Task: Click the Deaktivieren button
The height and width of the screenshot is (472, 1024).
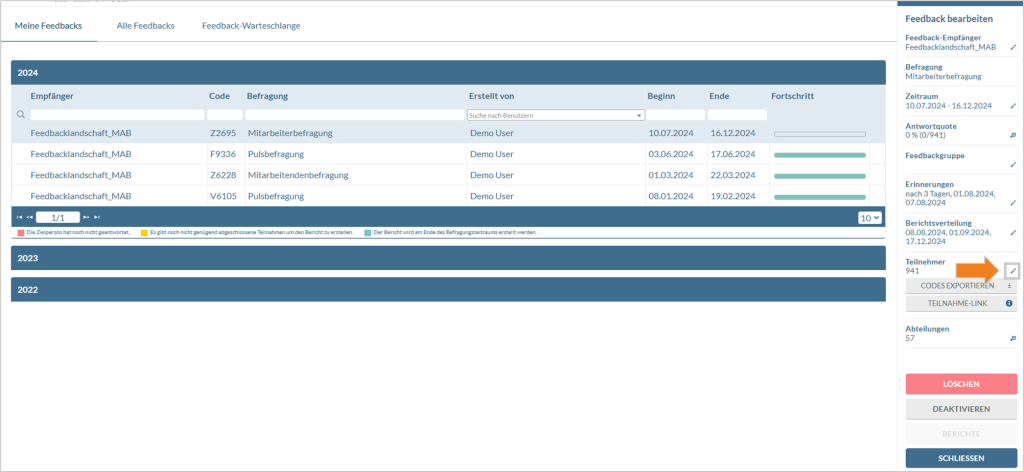Action: (x=961, y=409)
